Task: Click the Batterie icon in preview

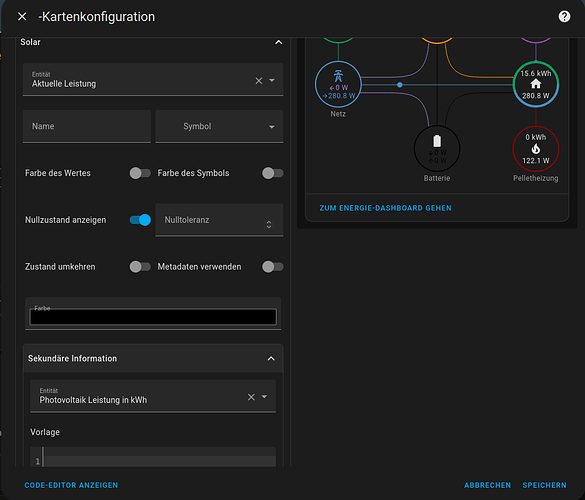Action: (x=437, y=141)
